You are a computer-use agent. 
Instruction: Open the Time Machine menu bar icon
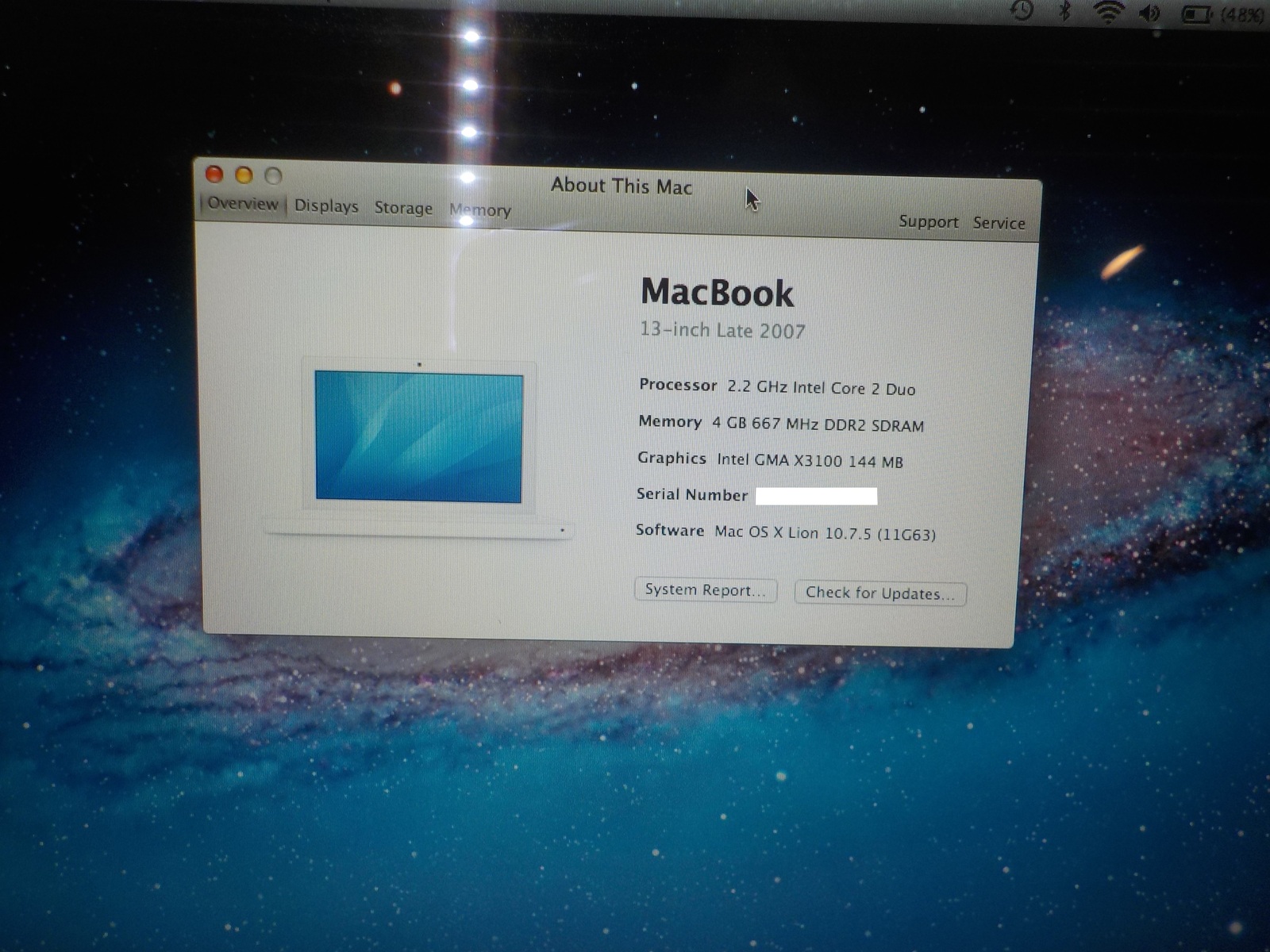(x=1022, y=10)
